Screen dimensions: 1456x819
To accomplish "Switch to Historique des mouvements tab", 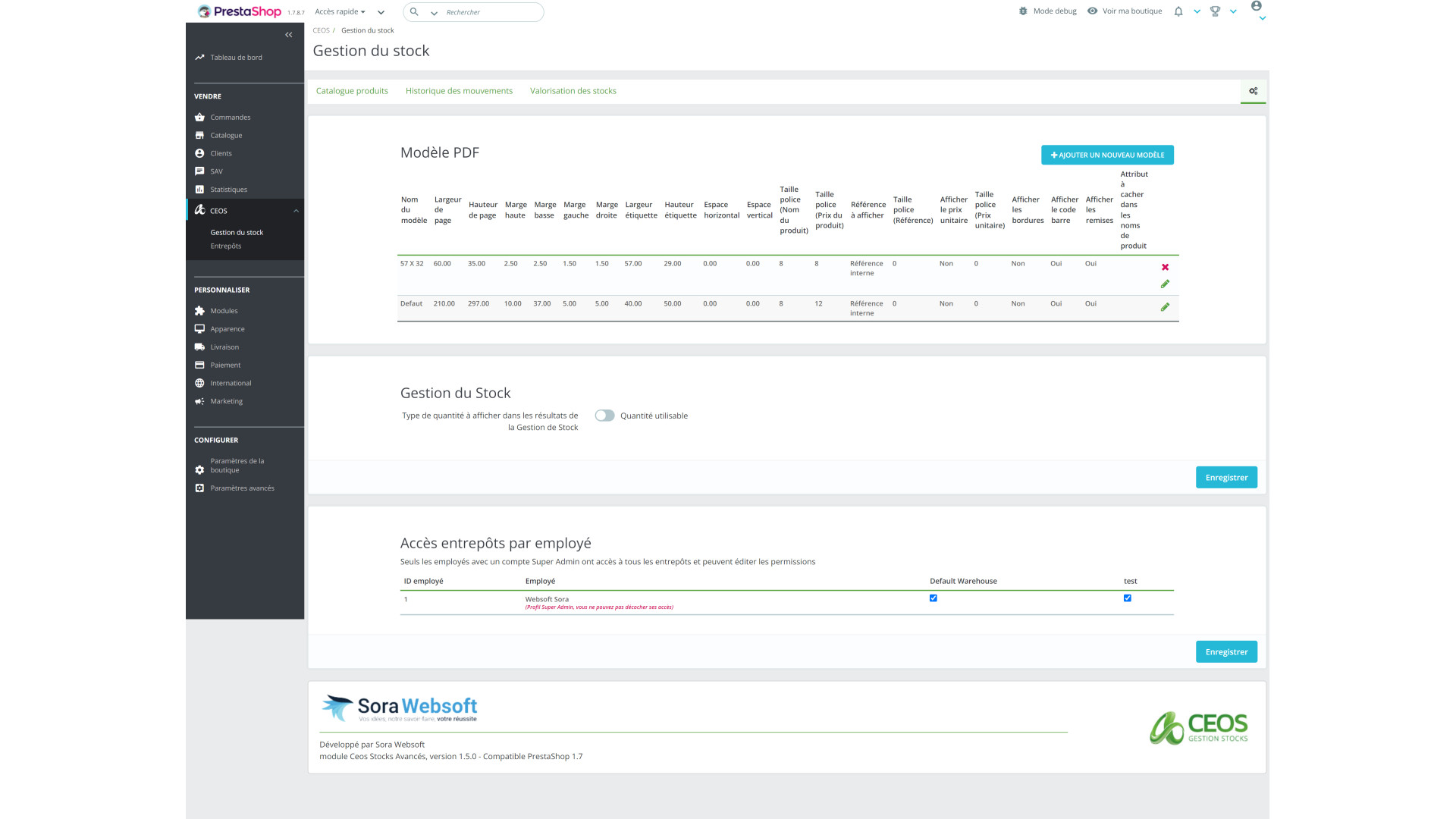I will (x=459, y=91).
